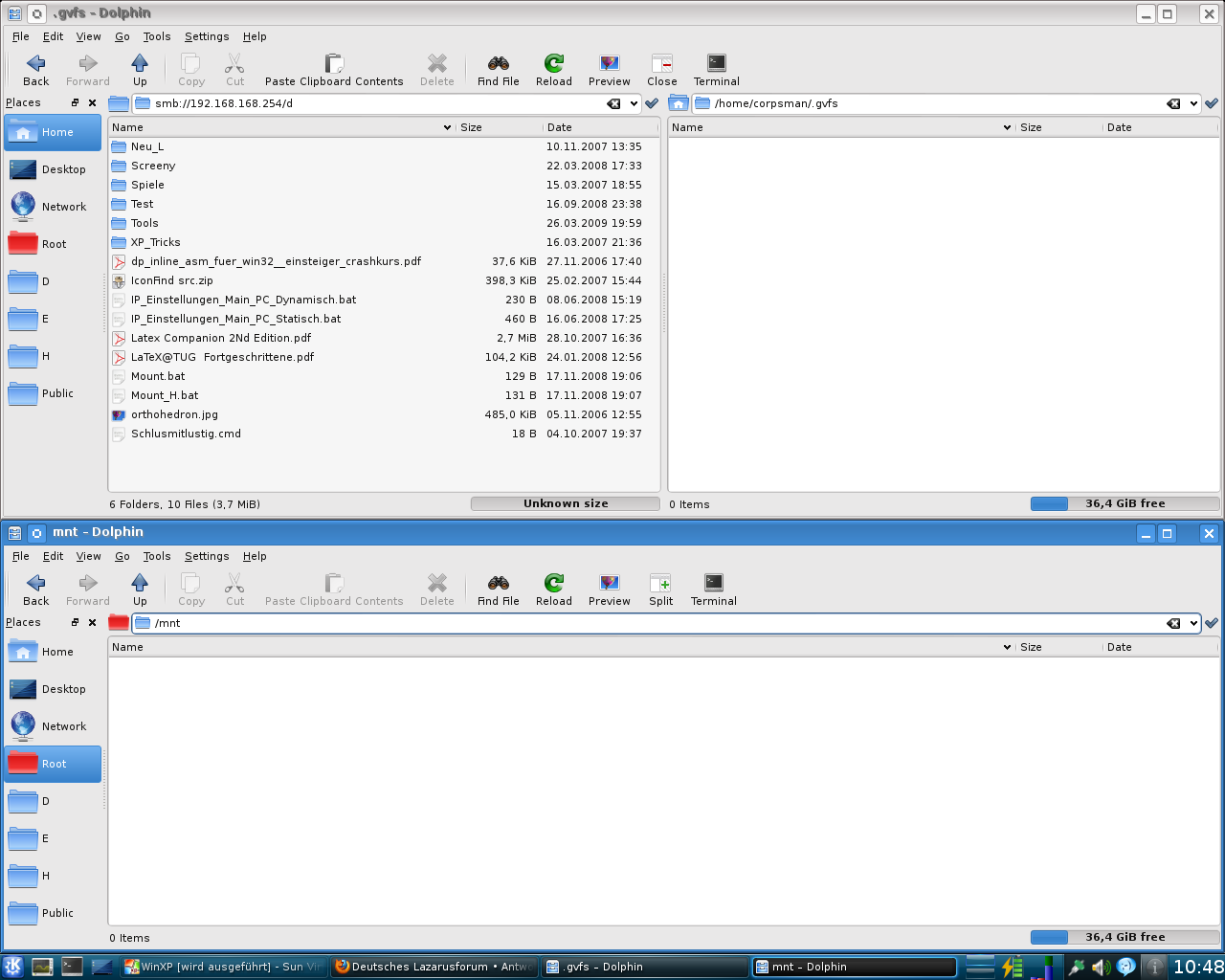Click Reload icon in the .gvfs window
The width and height of the screenshot is (1225, 980).
[x=553, y=64]
